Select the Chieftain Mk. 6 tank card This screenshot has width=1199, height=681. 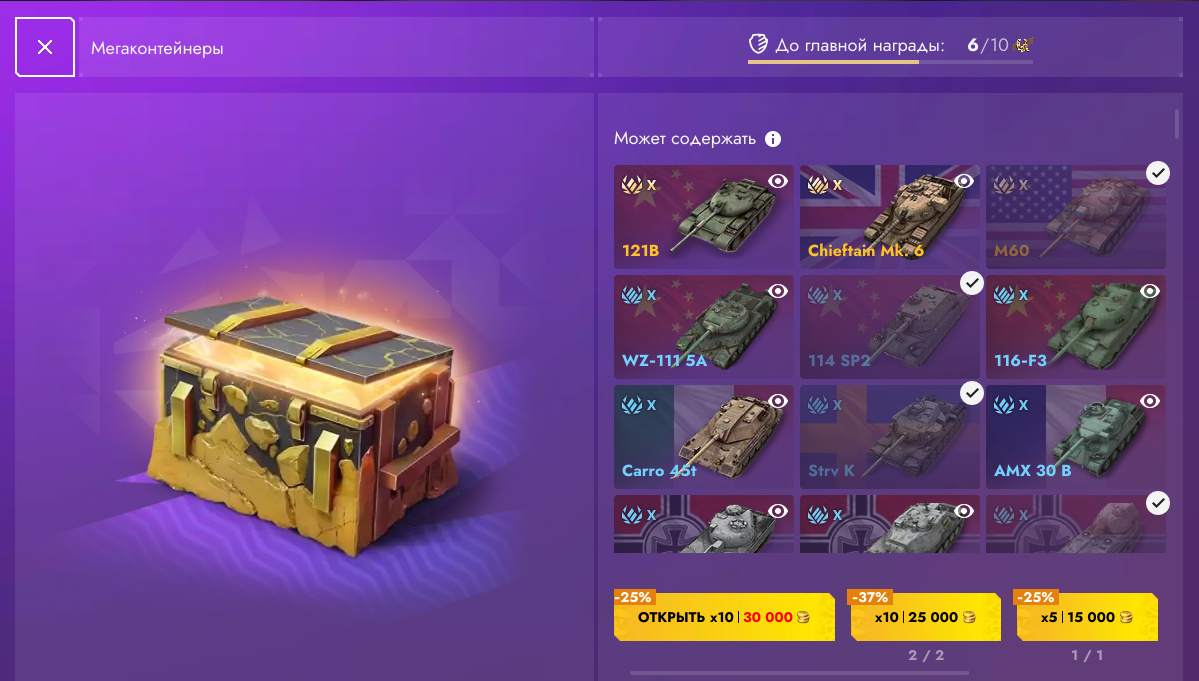click(889, 216)
